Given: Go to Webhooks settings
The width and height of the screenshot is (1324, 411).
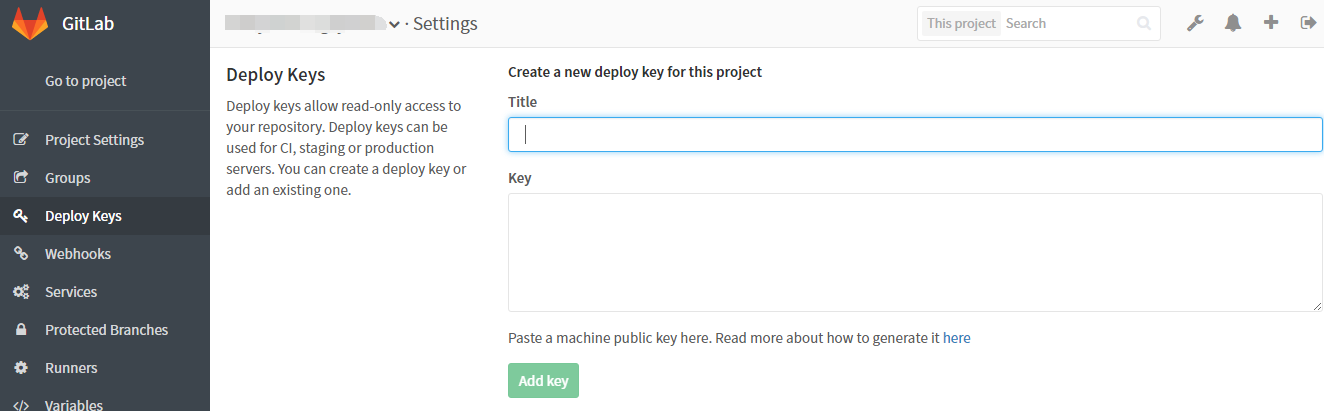Looking at the screenshot, I should [x=77, y=254].
